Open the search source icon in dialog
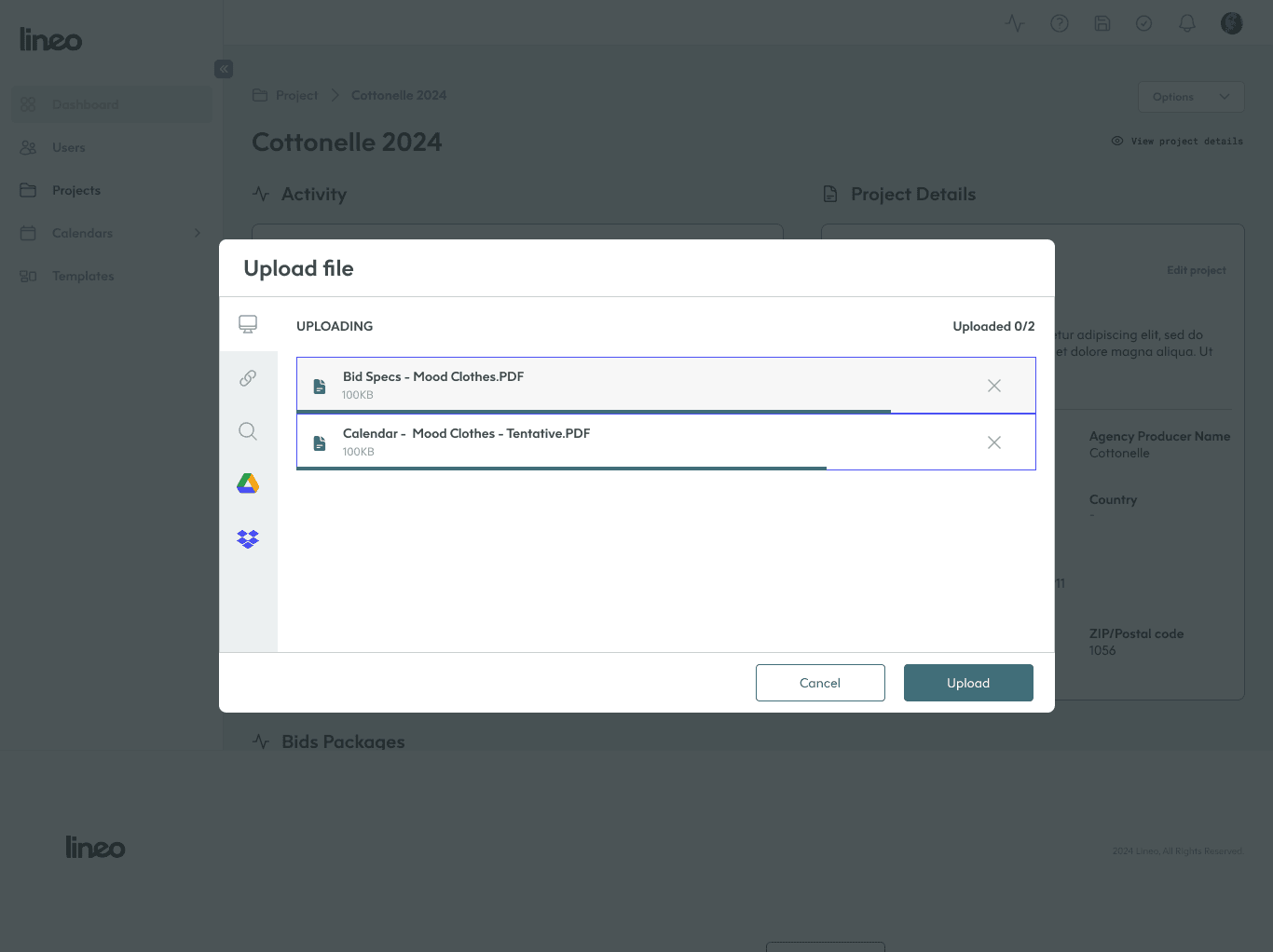The height and width of the screenshot is (952, 1273). [x=248, y=431]
